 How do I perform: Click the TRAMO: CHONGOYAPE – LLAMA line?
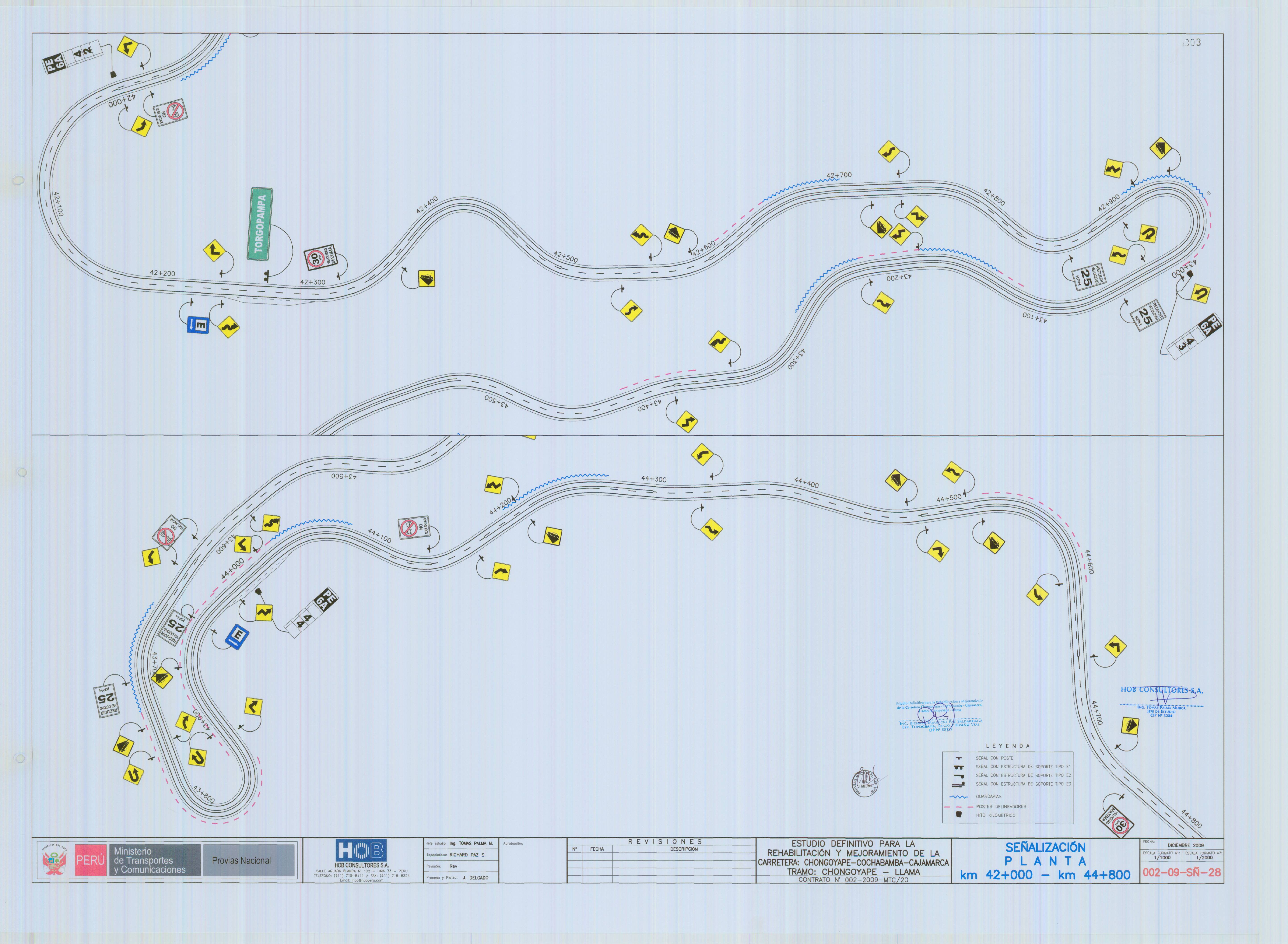[x=853, y=872]
